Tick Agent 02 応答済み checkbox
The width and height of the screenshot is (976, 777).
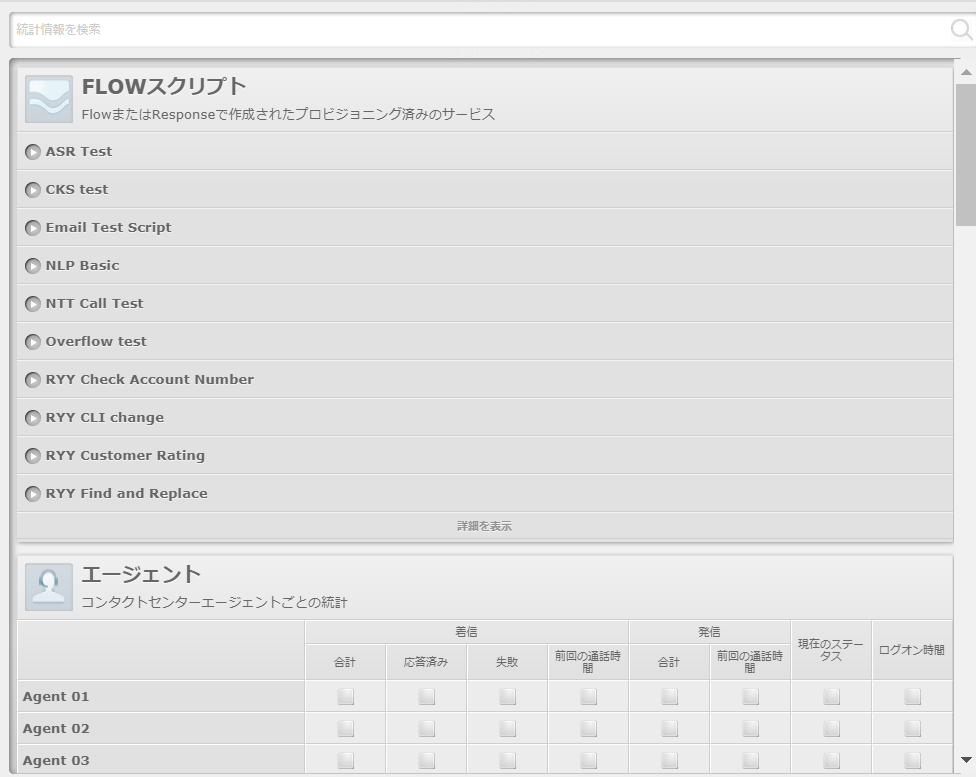click(x=426, y=728)
